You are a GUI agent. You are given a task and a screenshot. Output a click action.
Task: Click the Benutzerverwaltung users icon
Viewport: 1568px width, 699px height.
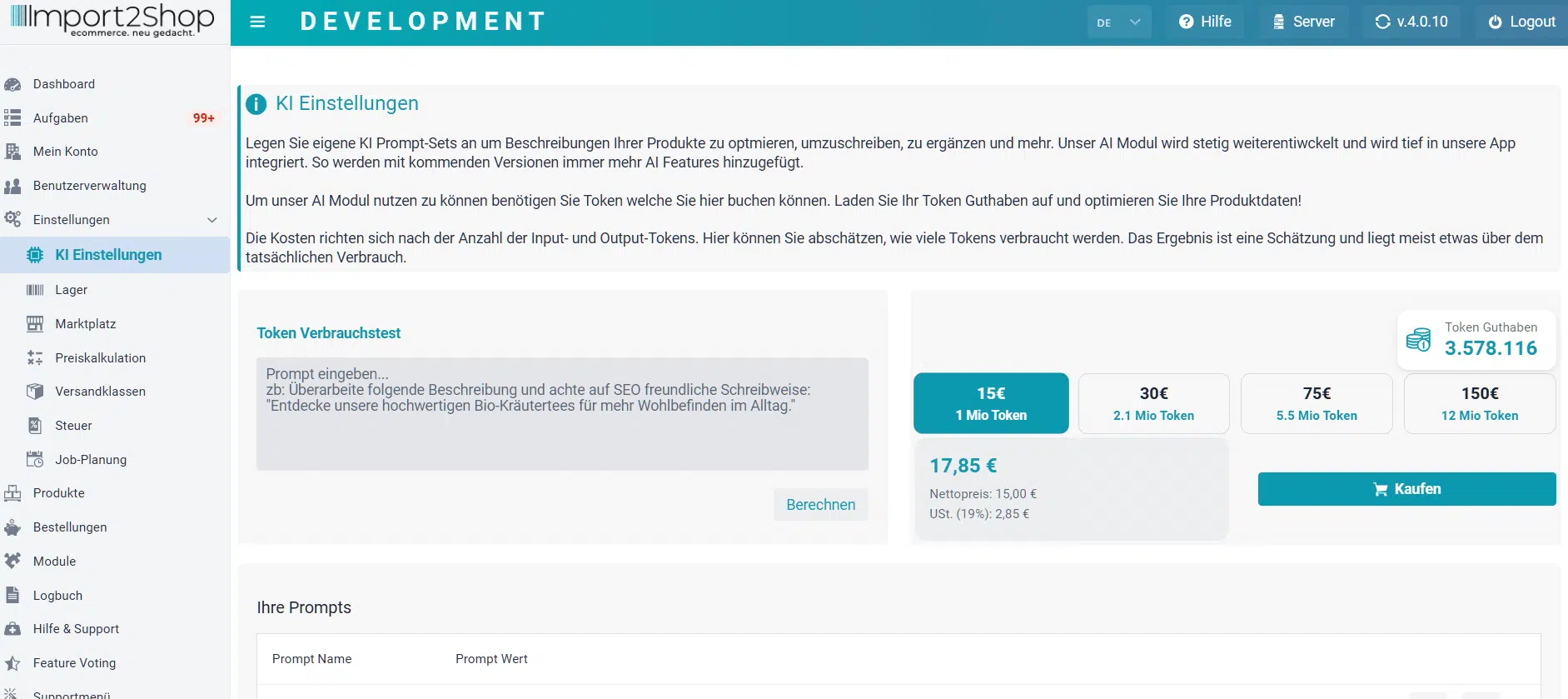click(x=12, y=186)
